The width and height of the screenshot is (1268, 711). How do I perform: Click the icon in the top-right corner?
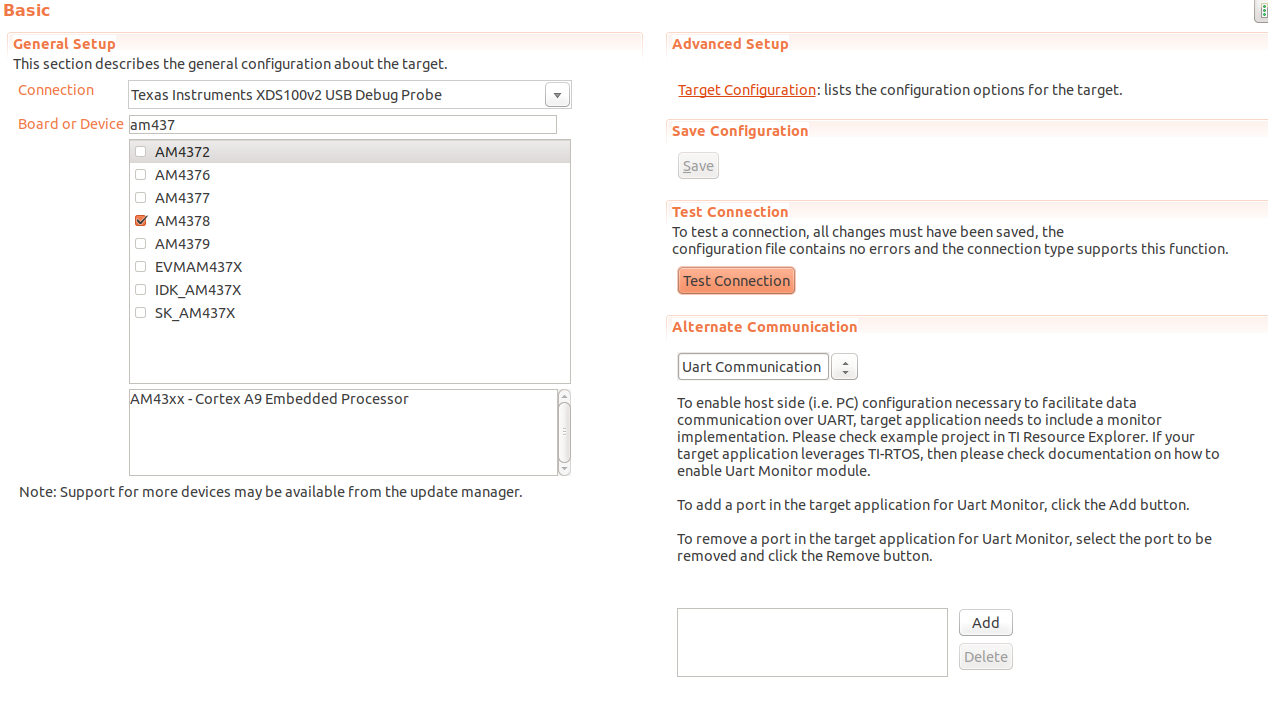pyautogui.click(x=1261, y=11)
